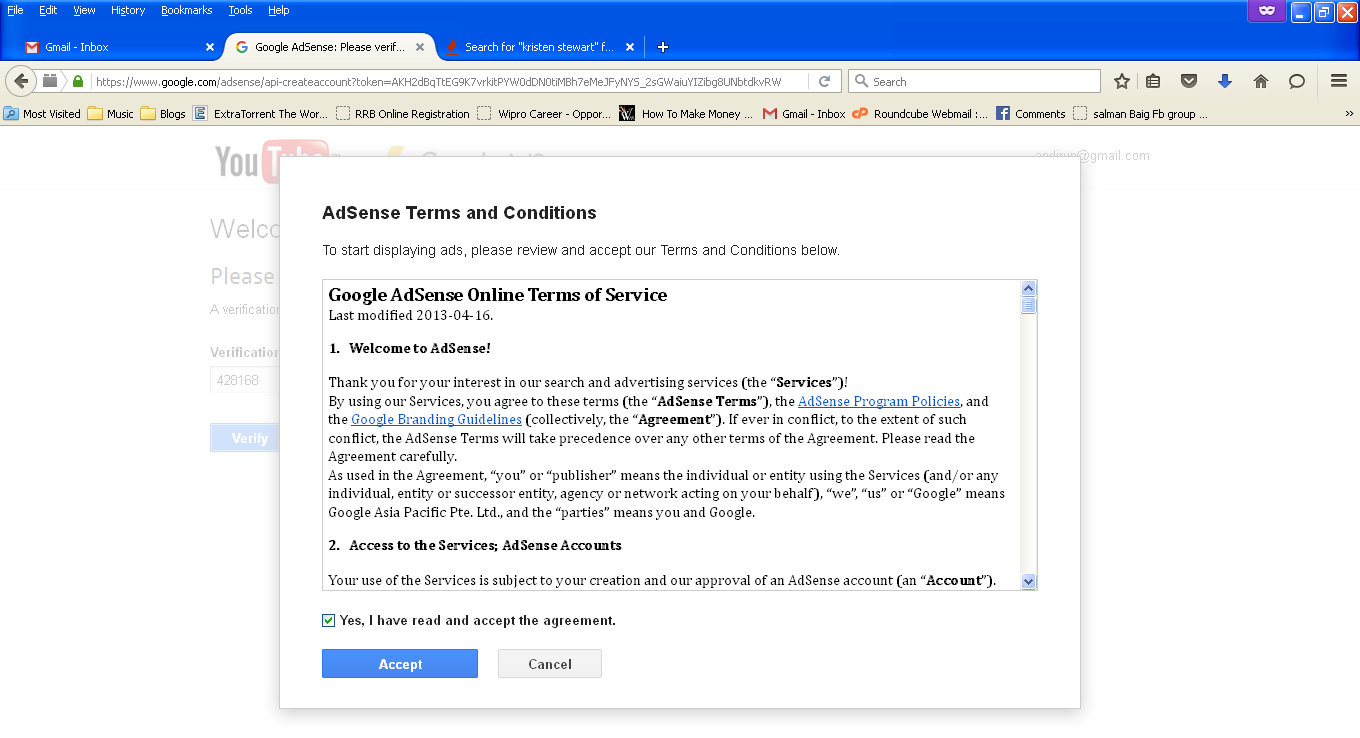Click the green padlock site identity icon

tap(78, 81)
